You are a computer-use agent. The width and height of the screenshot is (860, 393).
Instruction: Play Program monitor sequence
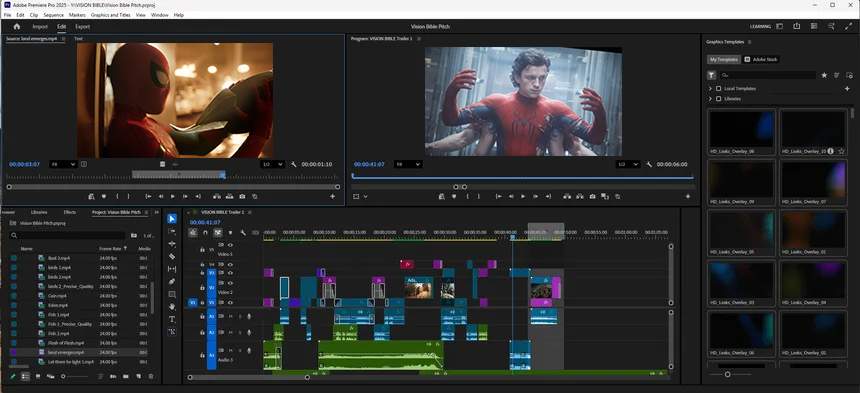523,196
